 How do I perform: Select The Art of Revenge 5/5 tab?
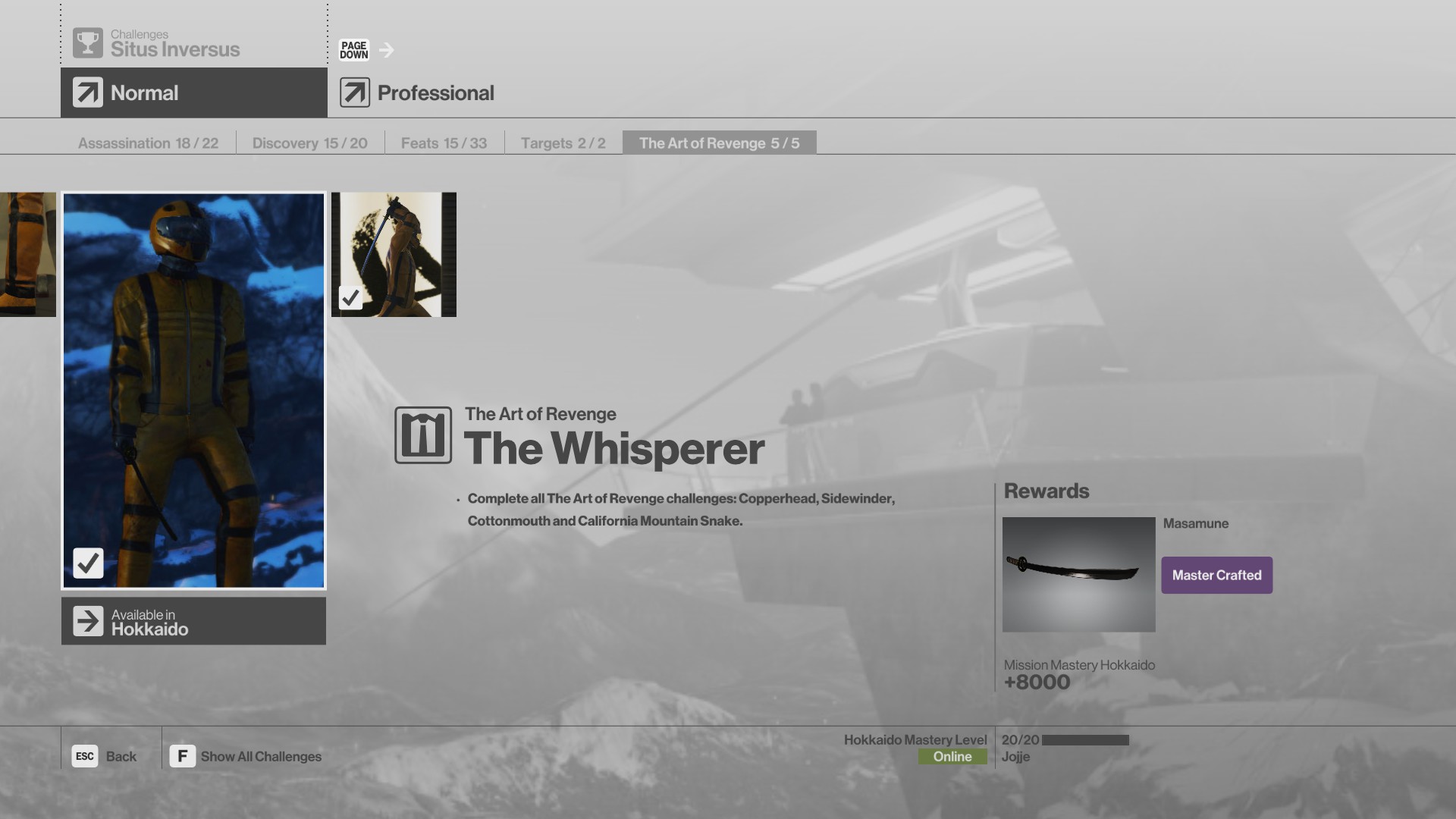click(x=719, y=143)
